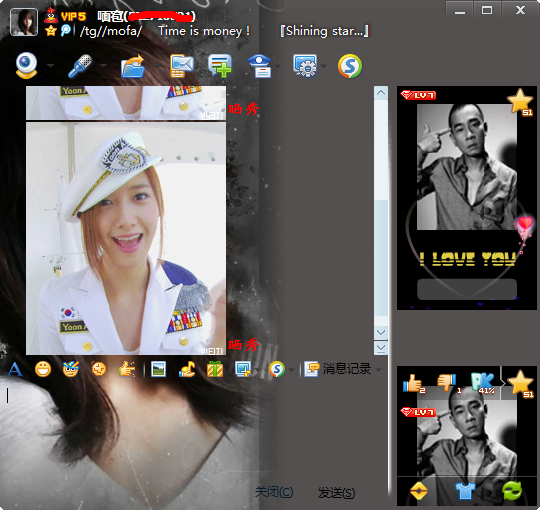
Task: Click the large sailor-hat girl image in chat
Action: coord(126,239)
